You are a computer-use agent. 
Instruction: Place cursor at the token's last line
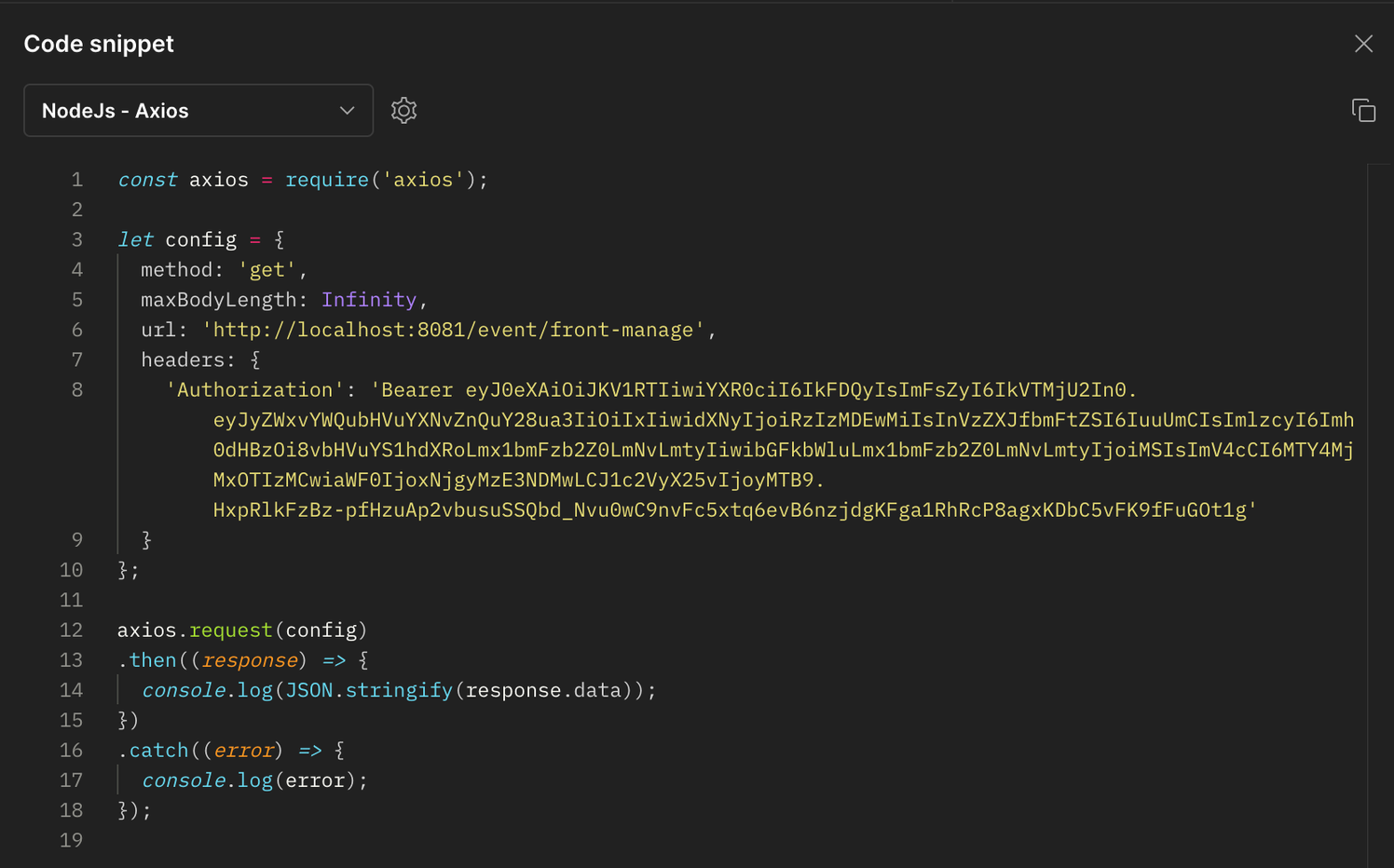coord(735,510)
